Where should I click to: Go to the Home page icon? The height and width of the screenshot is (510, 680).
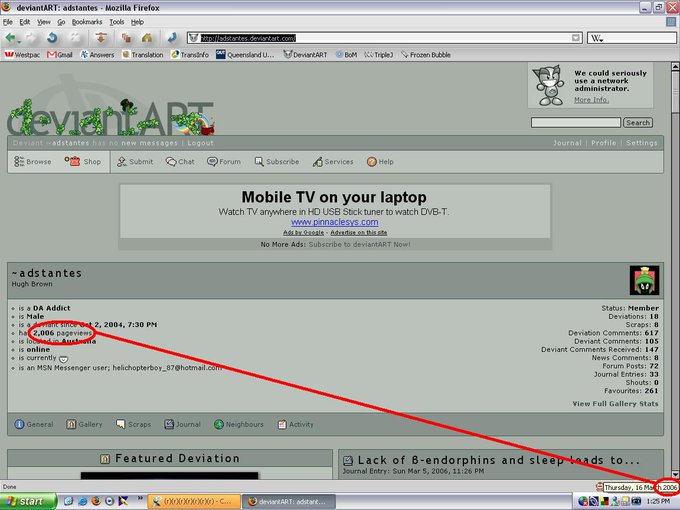pyautogui.click(x=147, y=38)
